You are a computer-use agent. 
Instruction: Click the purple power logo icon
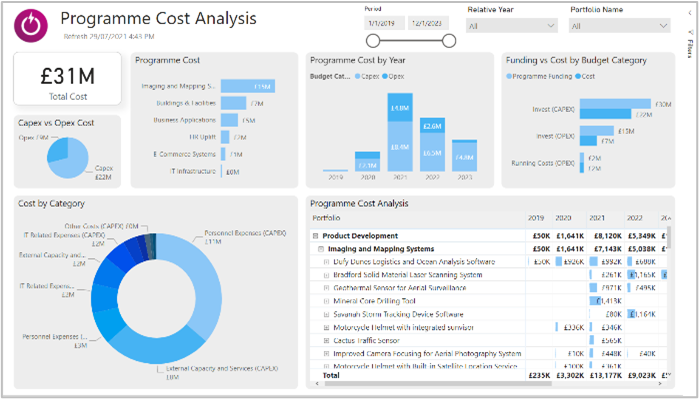pyautogui.click(x=30, y=26)
